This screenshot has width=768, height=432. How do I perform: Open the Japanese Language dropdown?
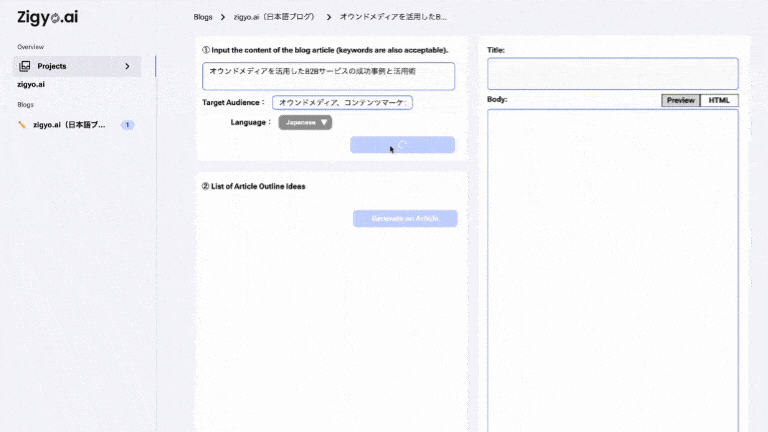pos(305,122)
